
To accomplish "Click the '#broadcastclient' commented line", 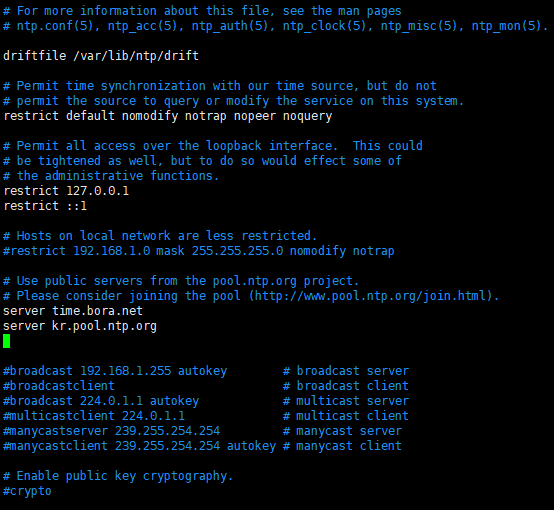I will coord(59,386).
